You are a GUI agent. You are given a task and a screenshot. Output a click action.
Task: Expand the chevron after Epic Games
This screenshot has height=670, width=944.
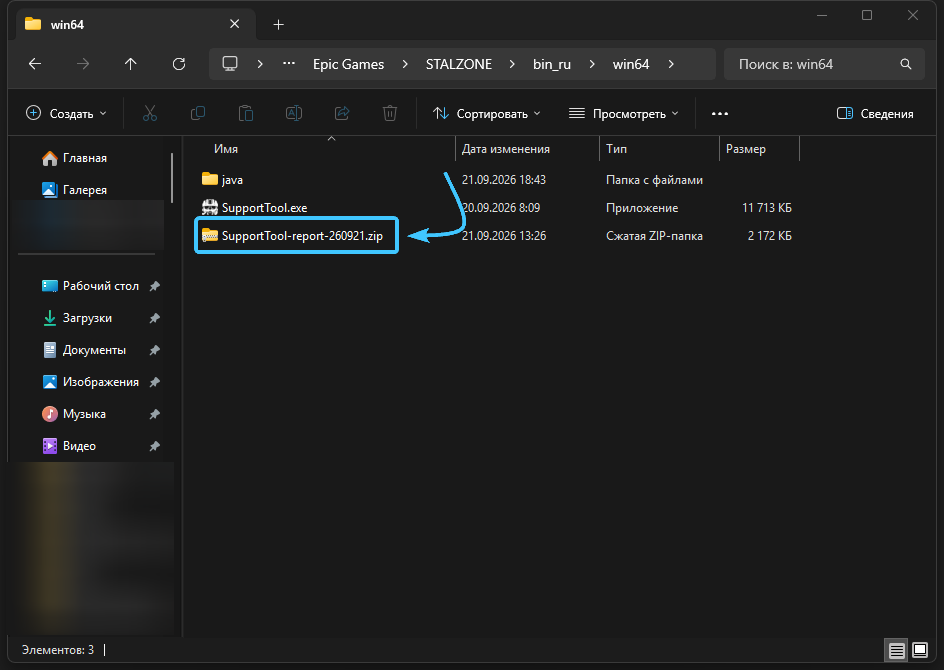[x=405, y=64]
